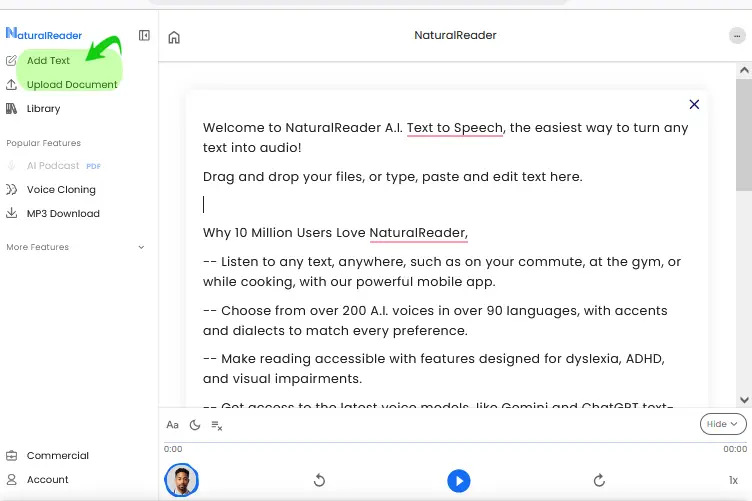Hide the player controls dropdown
The height and width of the screenshot is (501, 752).
point(723,424)
